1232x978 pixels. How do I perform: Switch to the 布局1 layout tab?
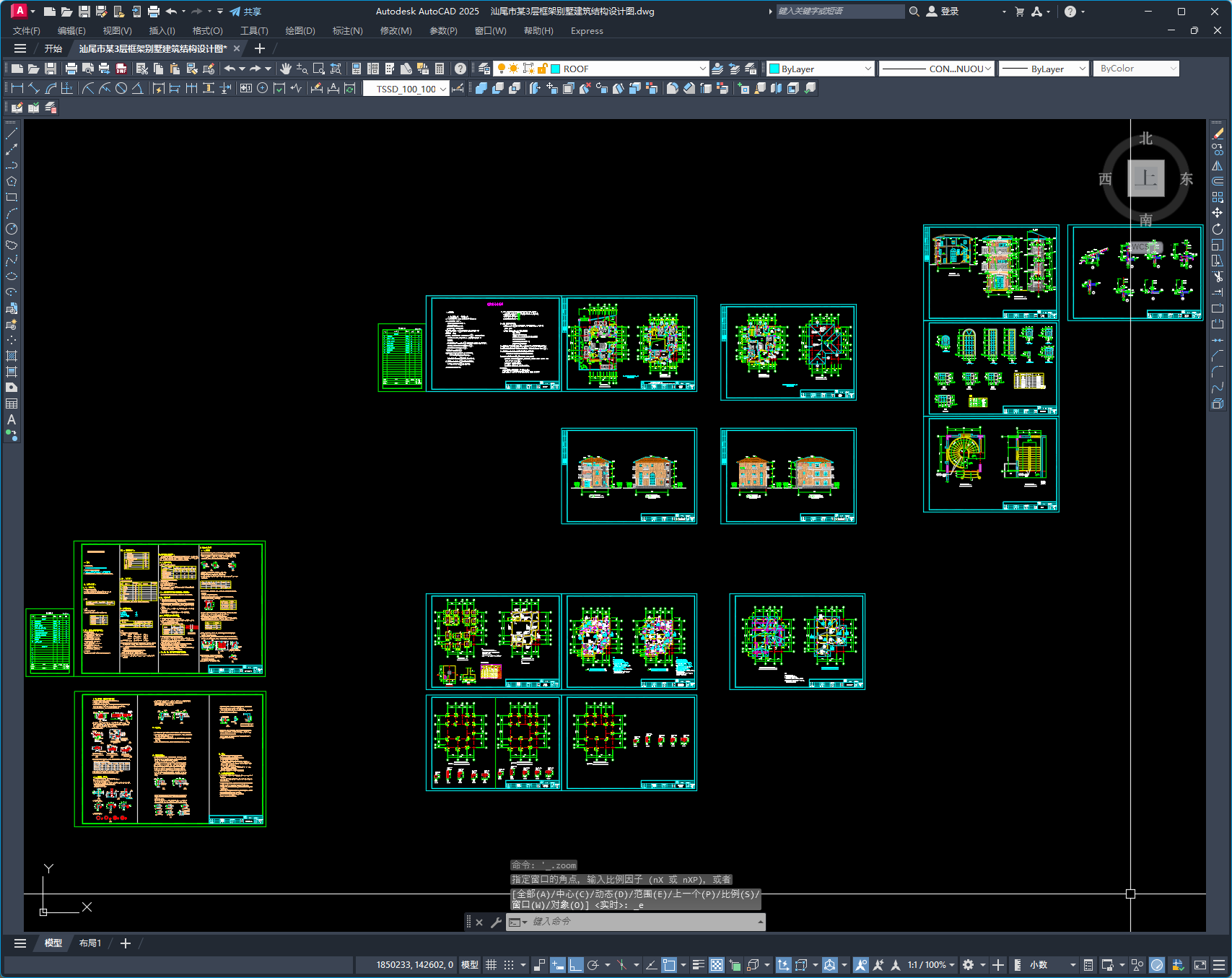point(90,943)
